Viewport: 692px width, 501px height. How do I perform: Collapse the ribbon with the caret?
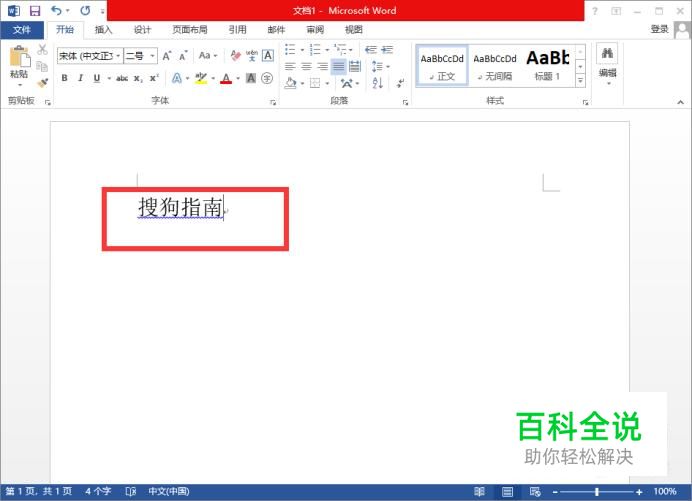tap(681, 102)
